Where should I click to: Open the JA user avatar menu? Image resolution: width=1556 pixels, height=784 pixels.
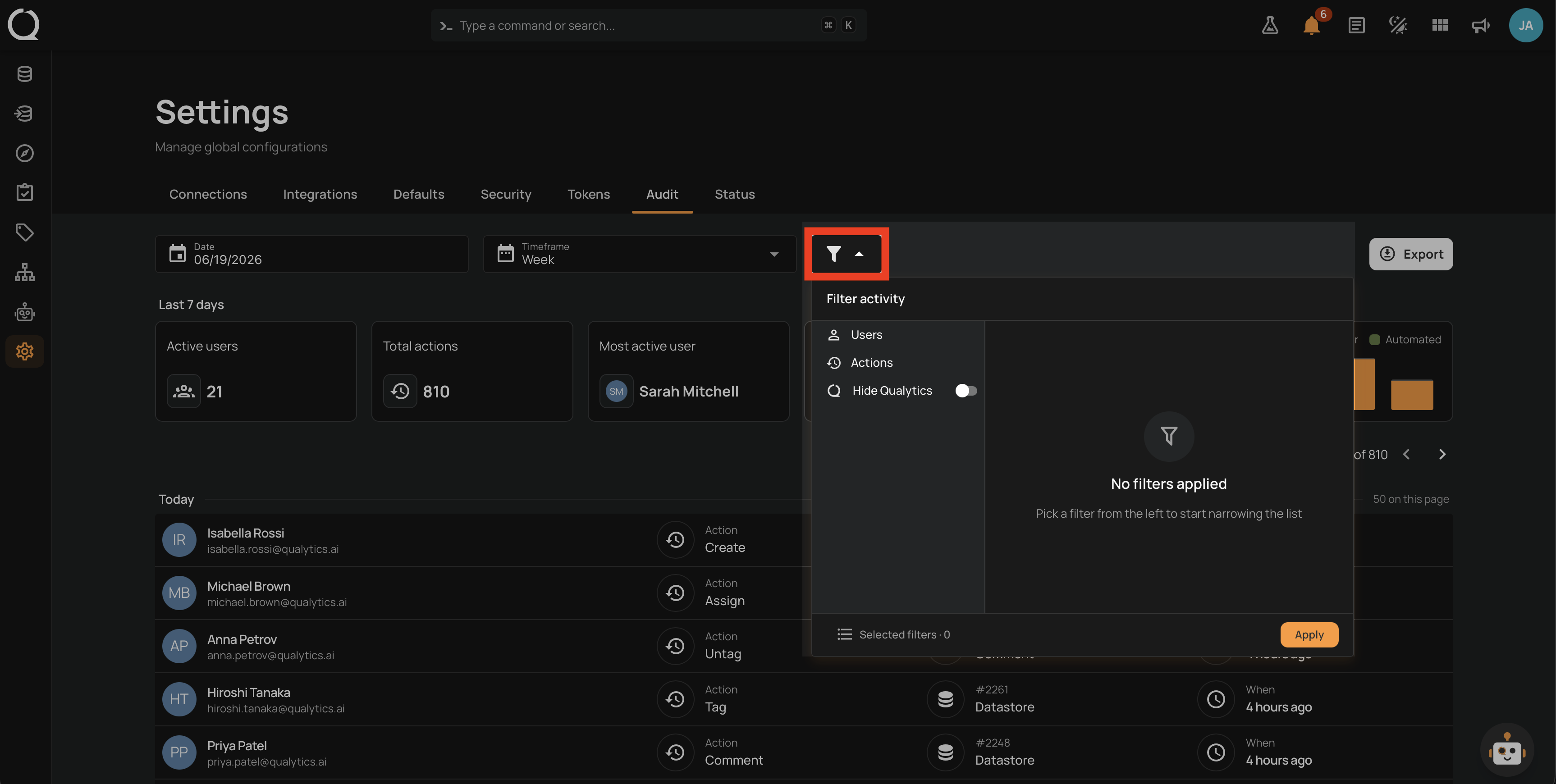pyautogui.click(x=1525, y=25)
